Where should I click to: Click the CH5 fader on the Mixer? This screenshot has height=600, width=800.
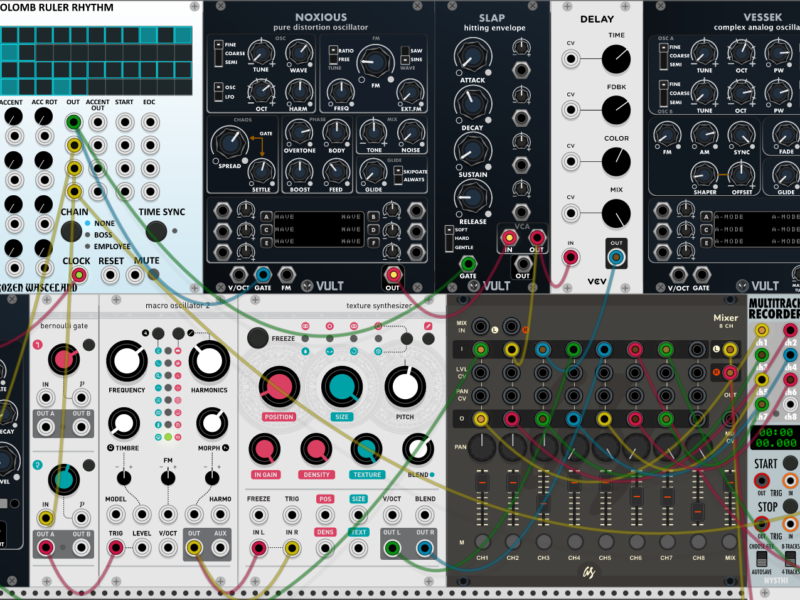(x=606, y=481)
